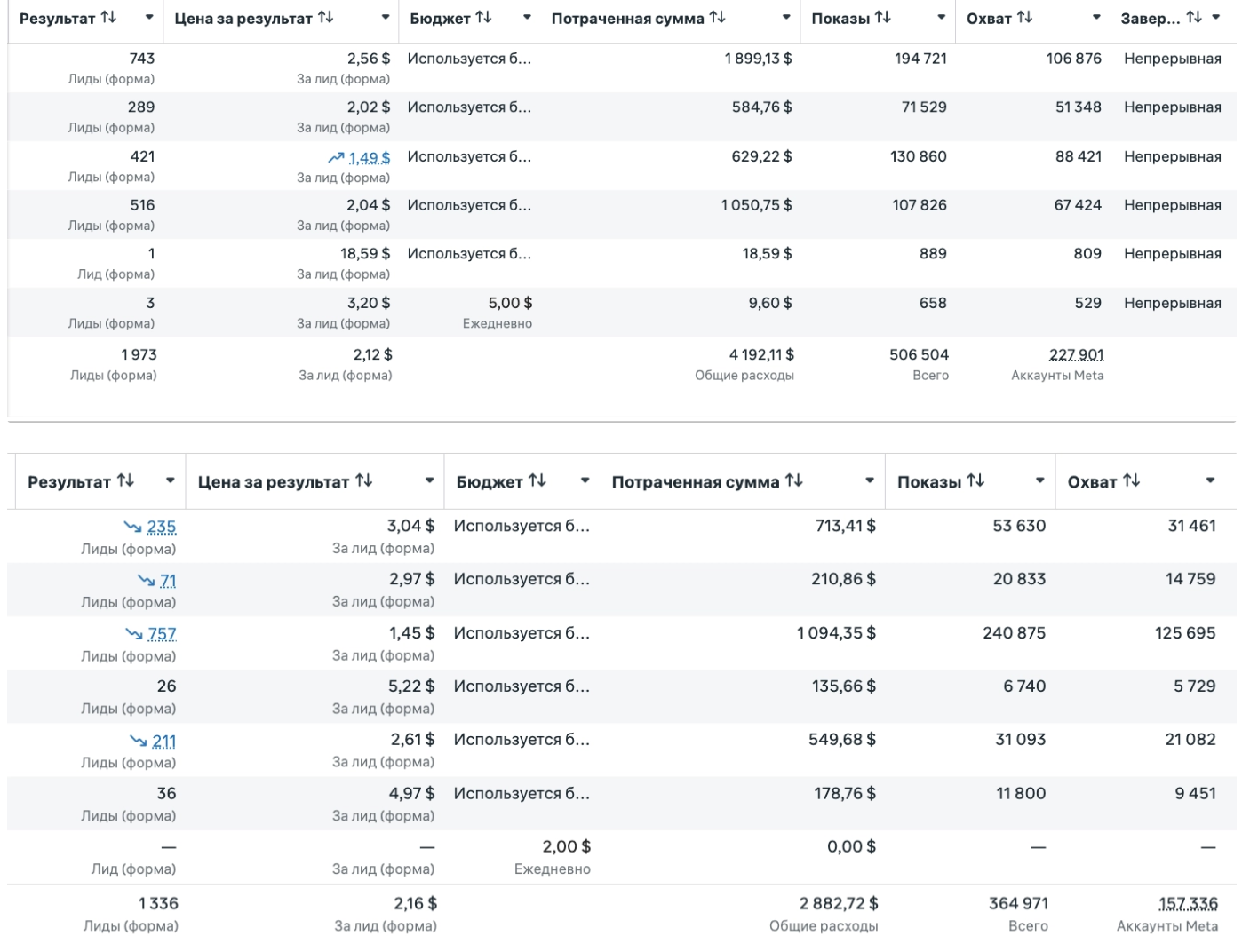Select the 2 882,72 $ total spend
Viewport: 1258px width, 952px height.
839,904
